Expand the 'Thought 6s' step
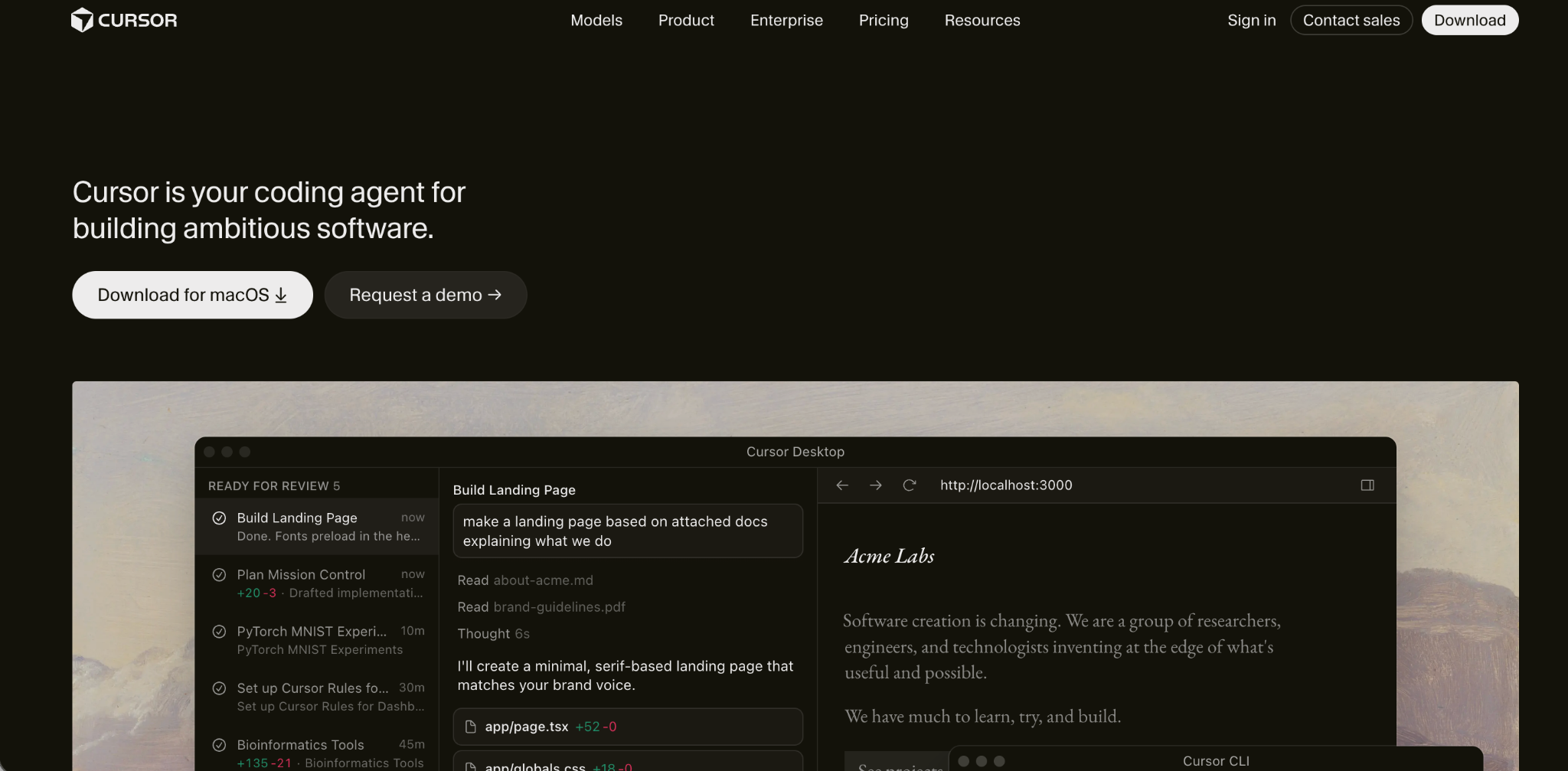1568x771 pixels. pyautogui.click(x=493, y=634)
